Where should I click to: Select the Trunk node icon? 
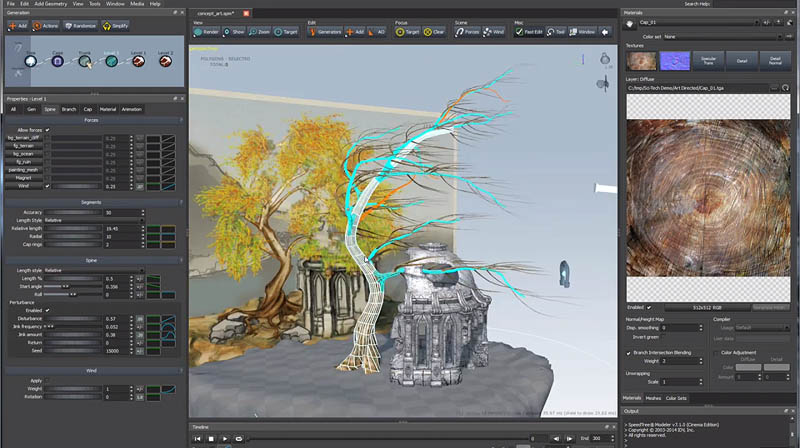pos(84,61)
